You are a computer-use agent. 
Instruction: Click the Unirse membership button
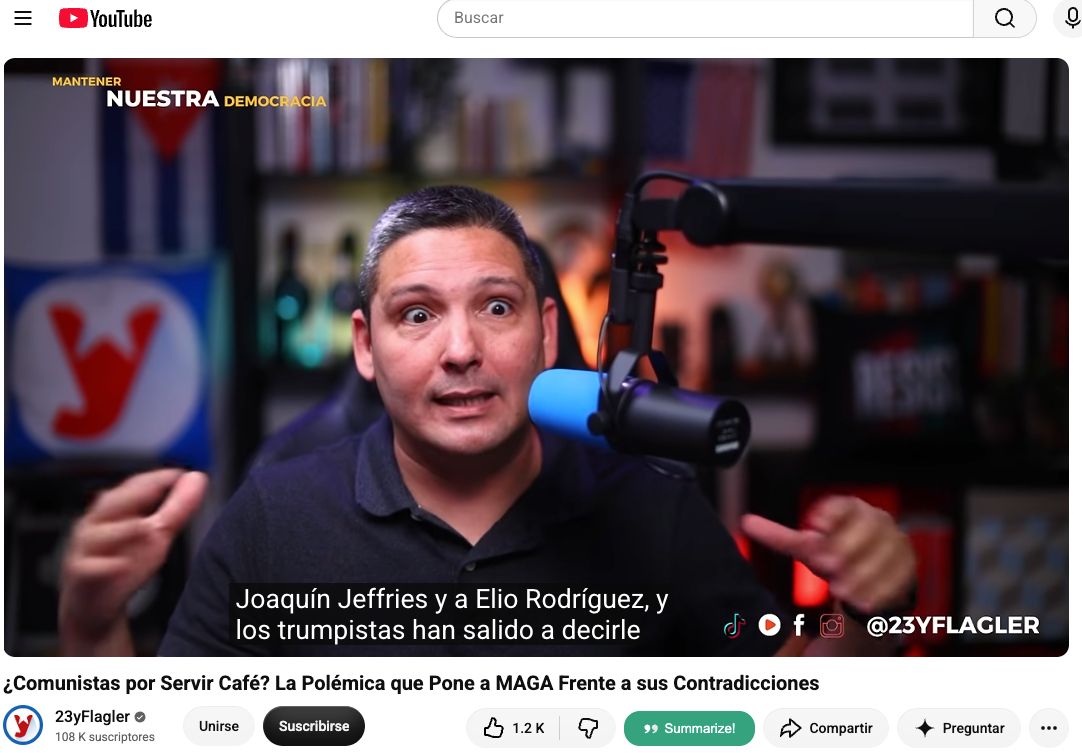tap(219, 726)
